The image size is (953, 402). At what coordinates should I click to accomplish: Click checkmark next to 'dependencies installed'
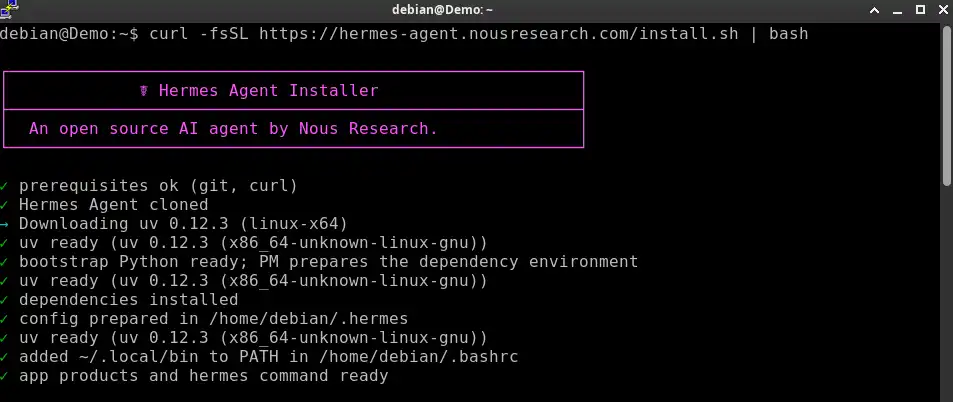pyautogui.click(x=4, y=300)
